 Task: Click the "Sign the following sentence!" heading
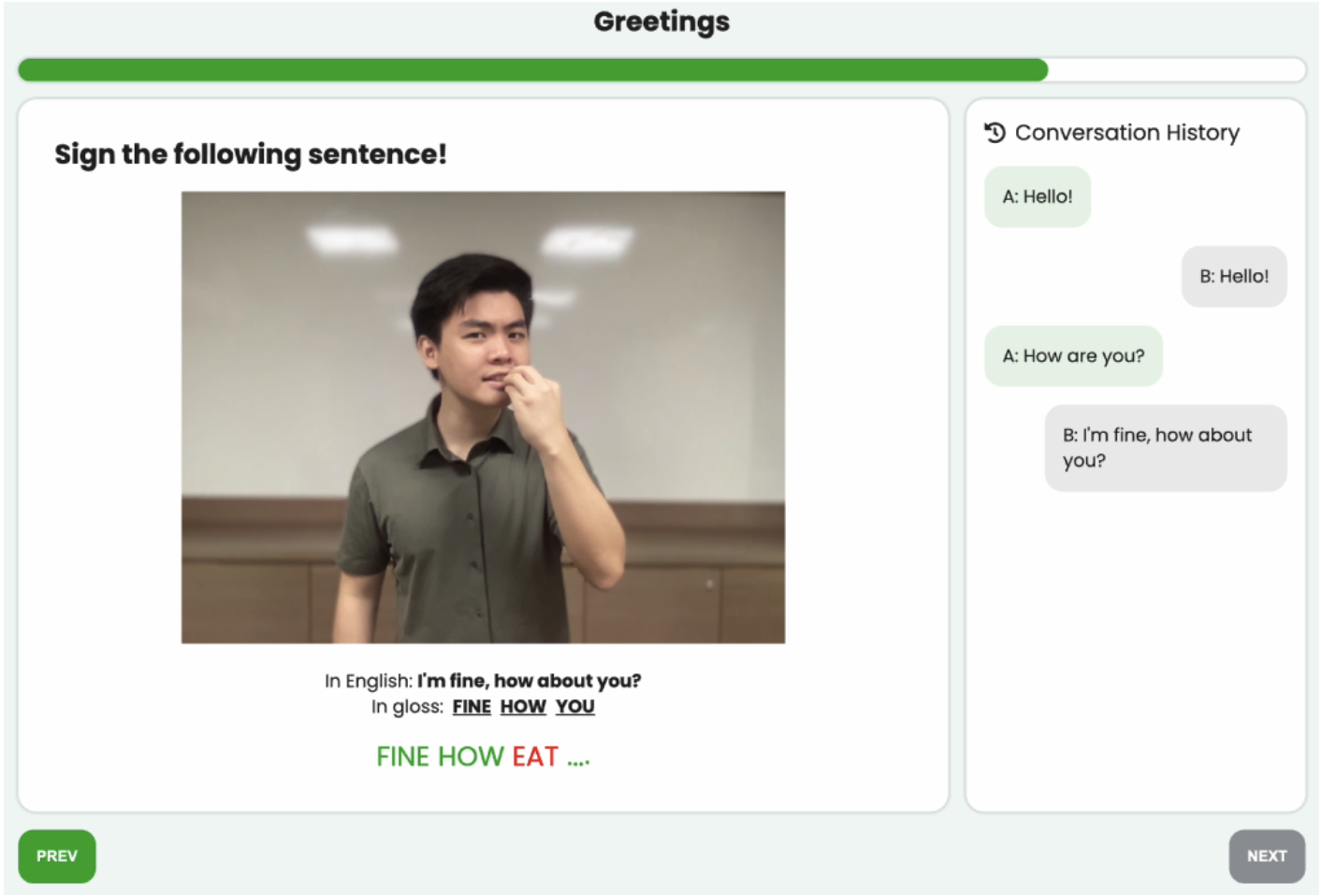[x=251, y=154]
